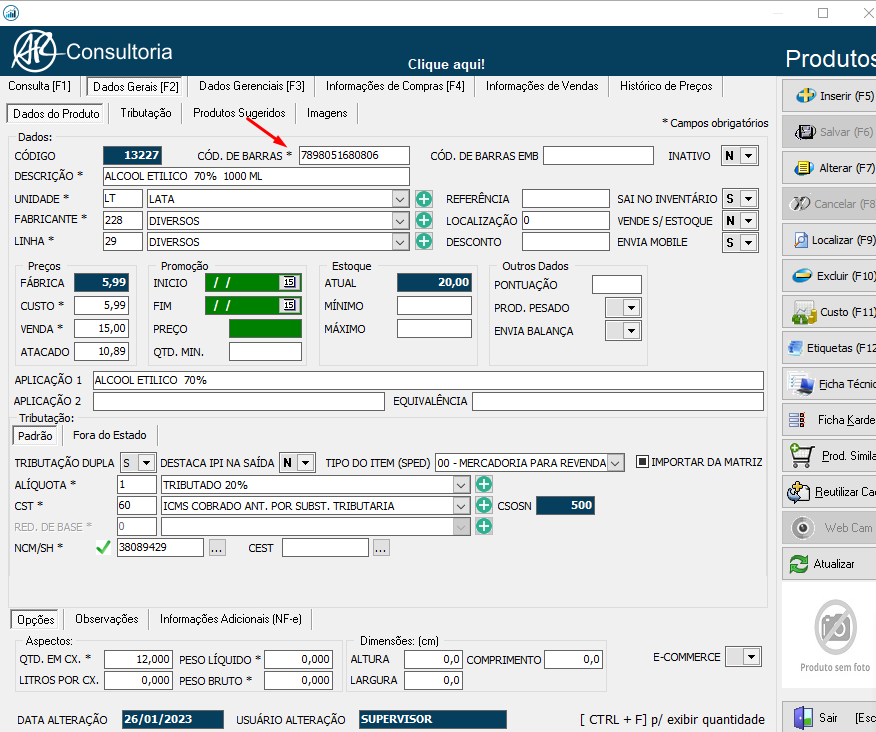Expand the FABRICANTE DIVERSOS combo box
This screenshot has width=876, height=732.
pyautogui.click(x=400, y=221)
